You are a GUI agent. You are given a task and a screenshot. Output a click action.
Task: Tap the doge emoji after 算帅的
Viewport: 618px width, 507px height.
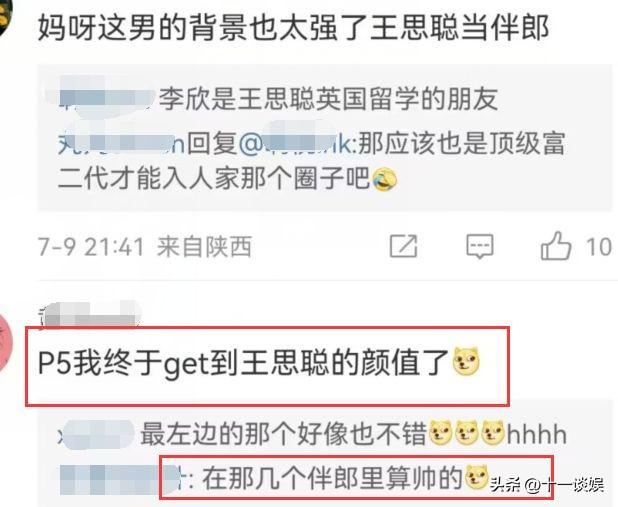click(477, 477)
